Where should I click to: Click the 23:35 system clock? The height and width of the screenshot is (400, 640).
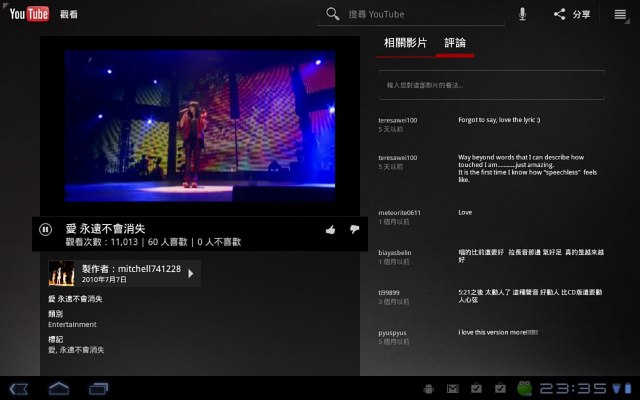(573, 389)
